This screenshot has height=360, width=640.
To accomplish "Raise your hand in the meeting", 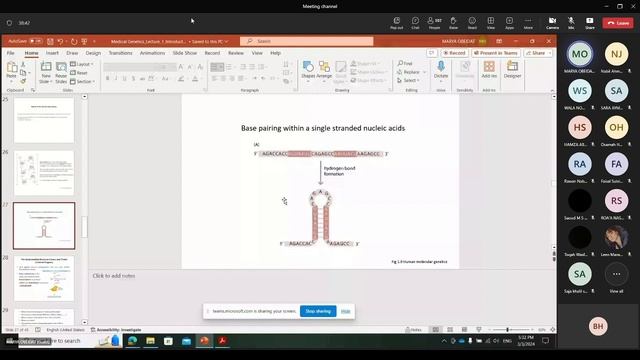I will [453, 23].
